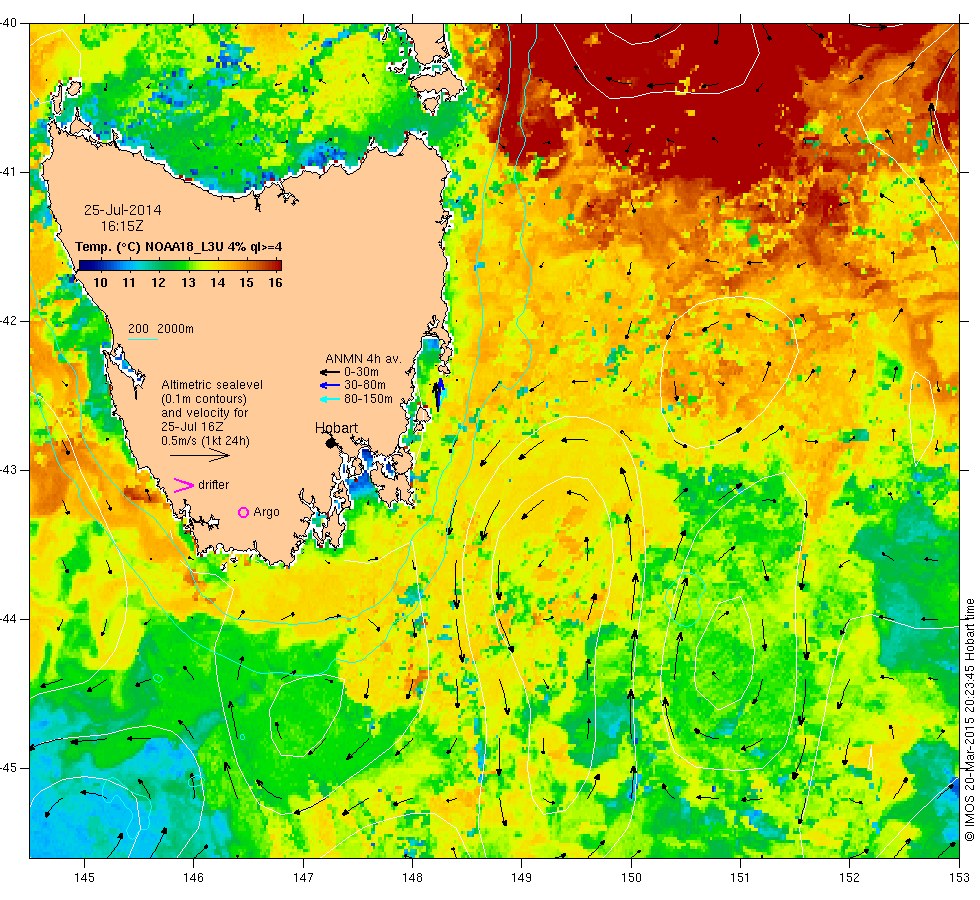Click the Hobart city label
980x900 pixels.
pyautogui.click(x=336, y=428)
